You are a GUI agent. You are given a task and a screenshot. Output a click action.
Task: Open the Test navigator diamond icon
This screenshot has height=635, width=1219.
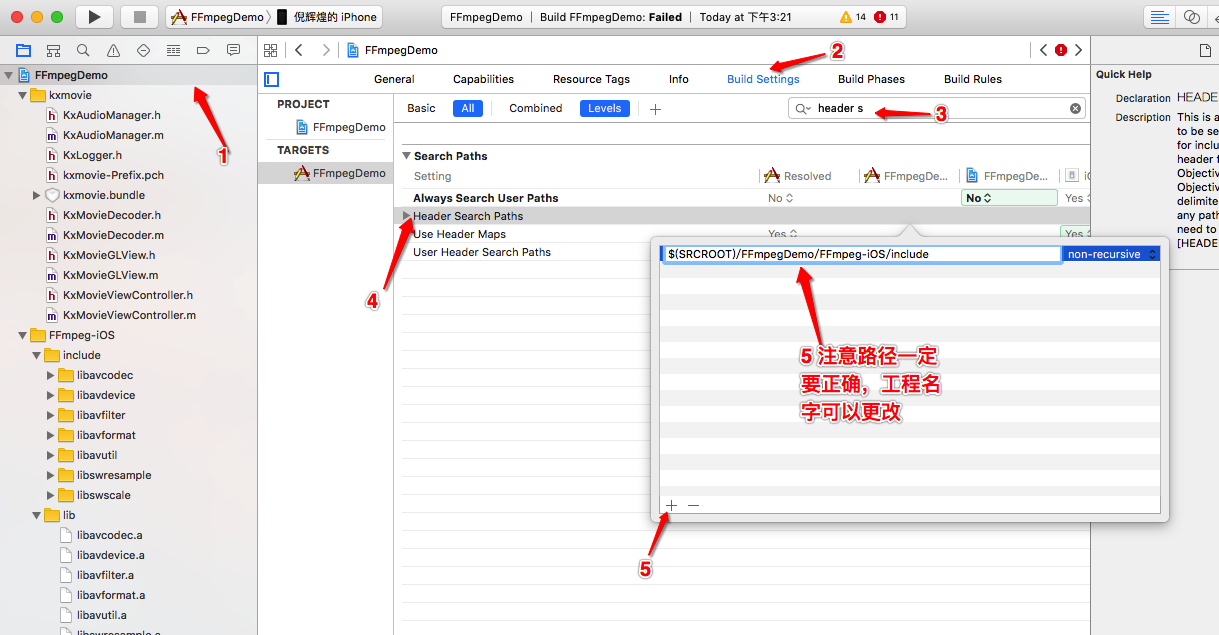coord(143,50)
